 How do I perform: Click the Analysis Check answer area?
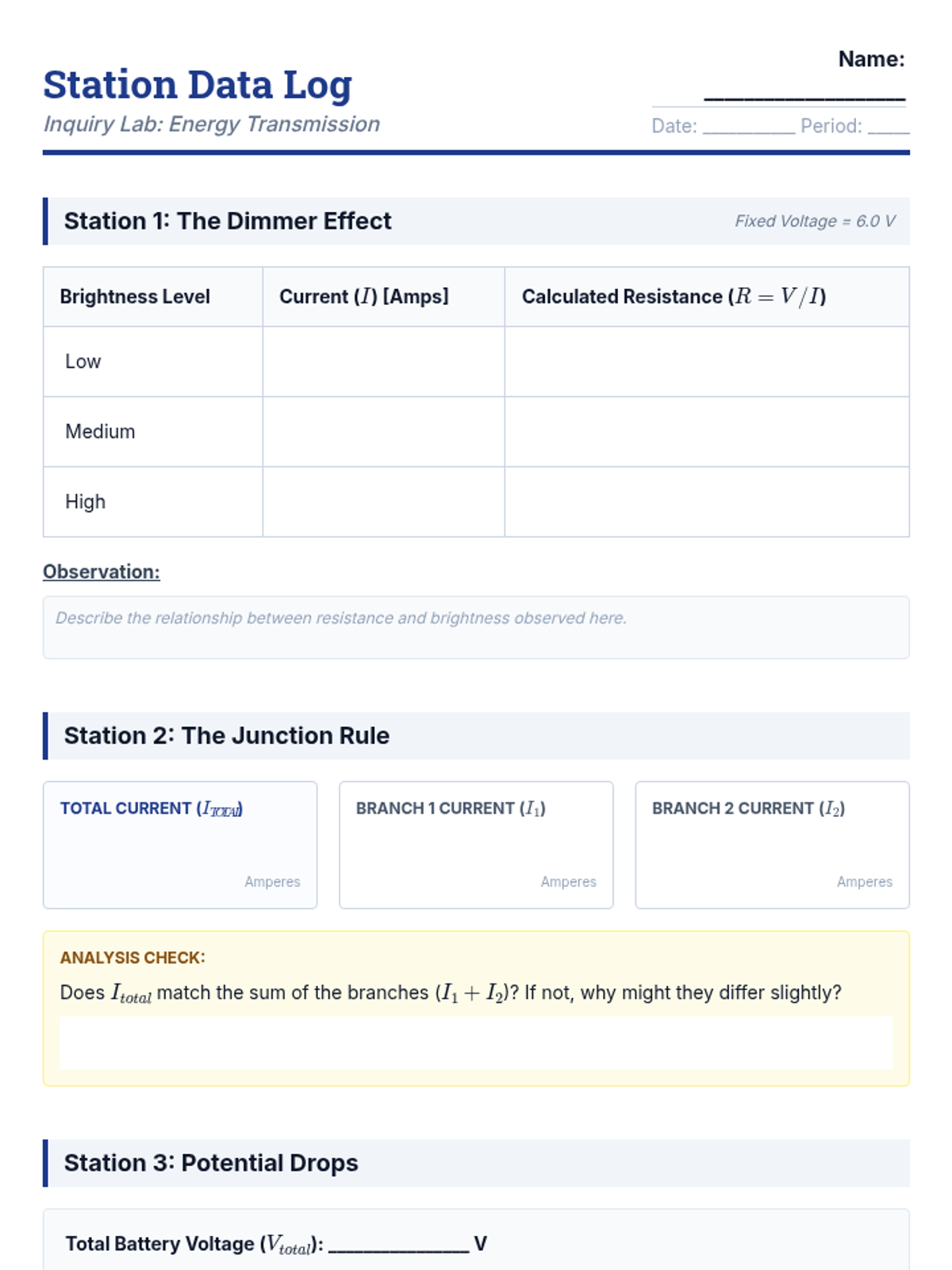click(x=476, y=1042)
